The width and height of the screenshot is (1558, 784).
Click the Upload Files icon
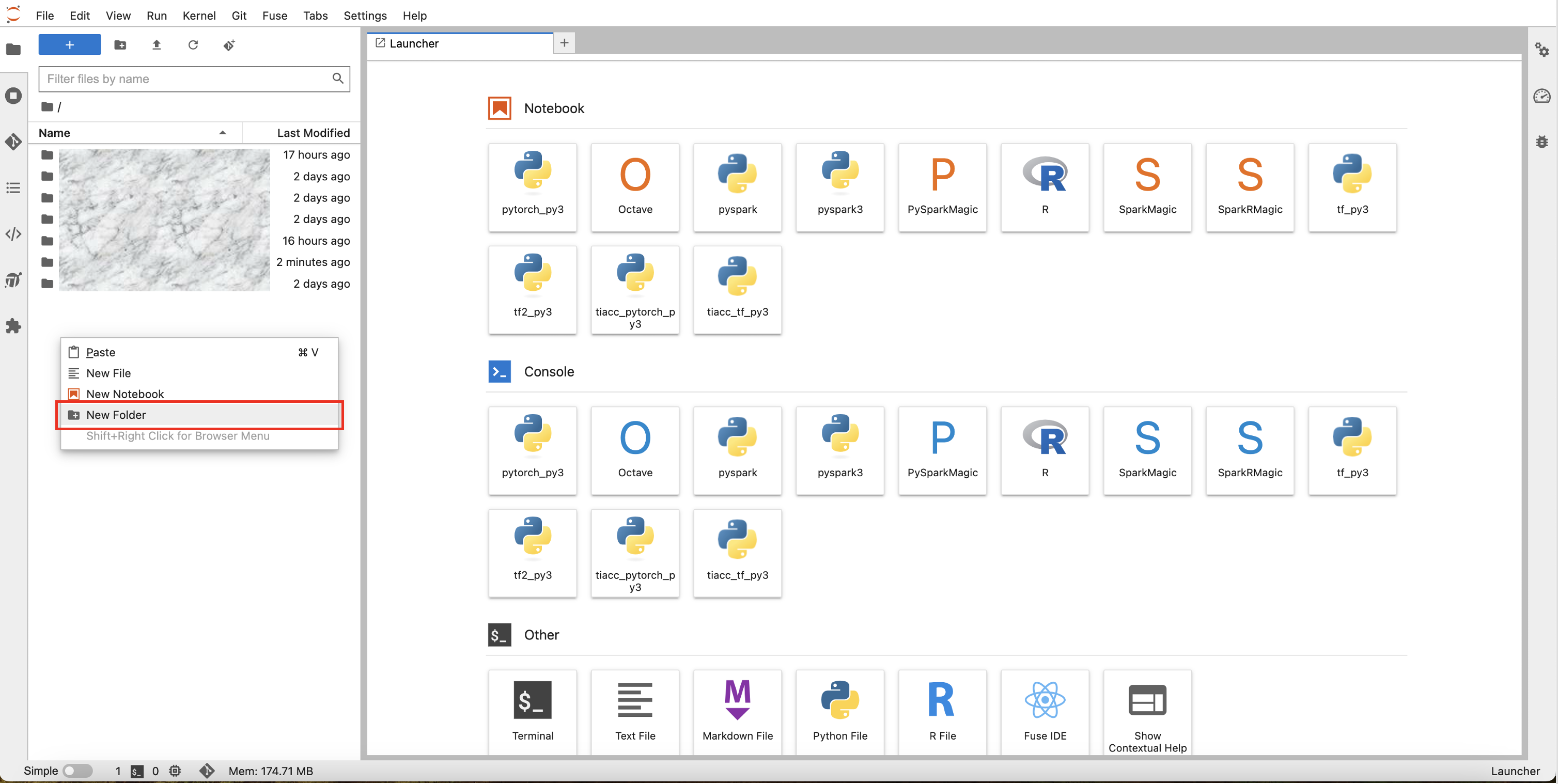pos(157,45)
